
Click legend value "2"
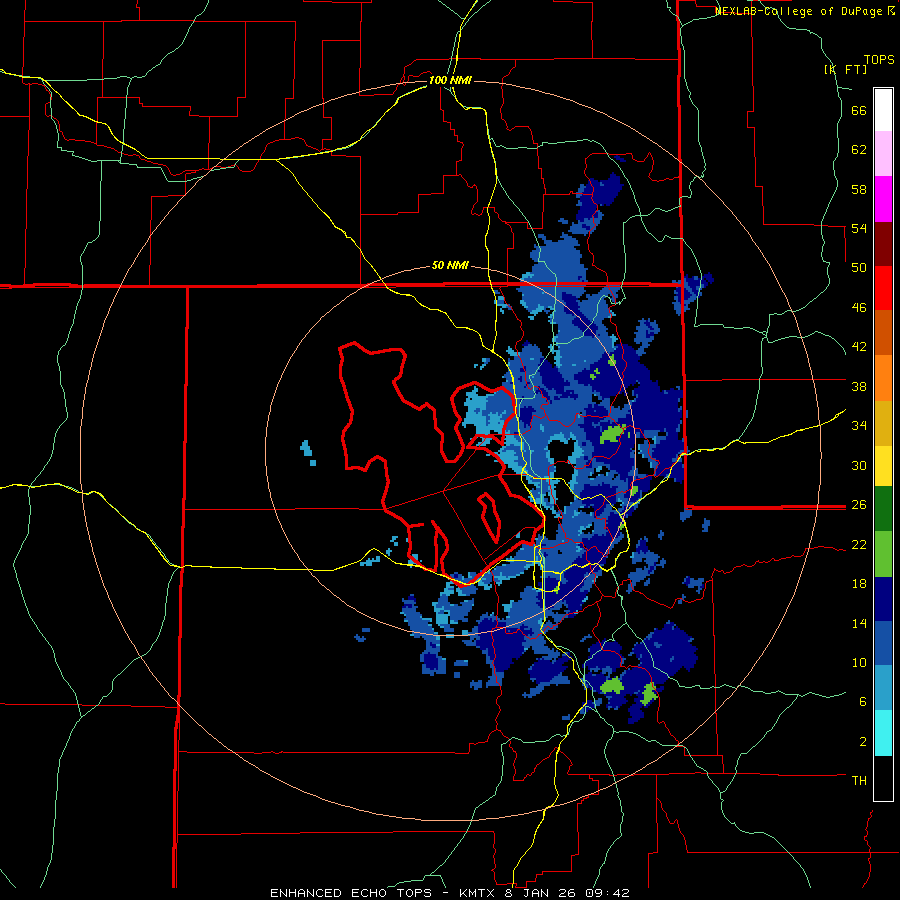point(863,742)
